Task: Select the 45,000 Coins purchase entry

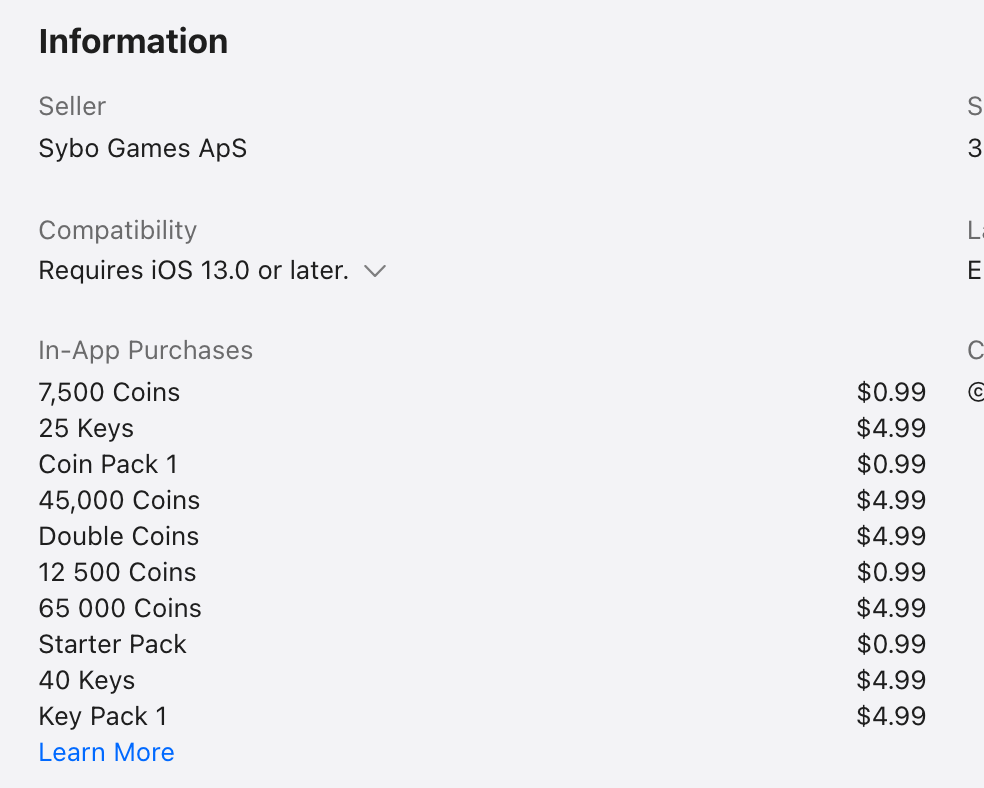Action: point(119,500)
